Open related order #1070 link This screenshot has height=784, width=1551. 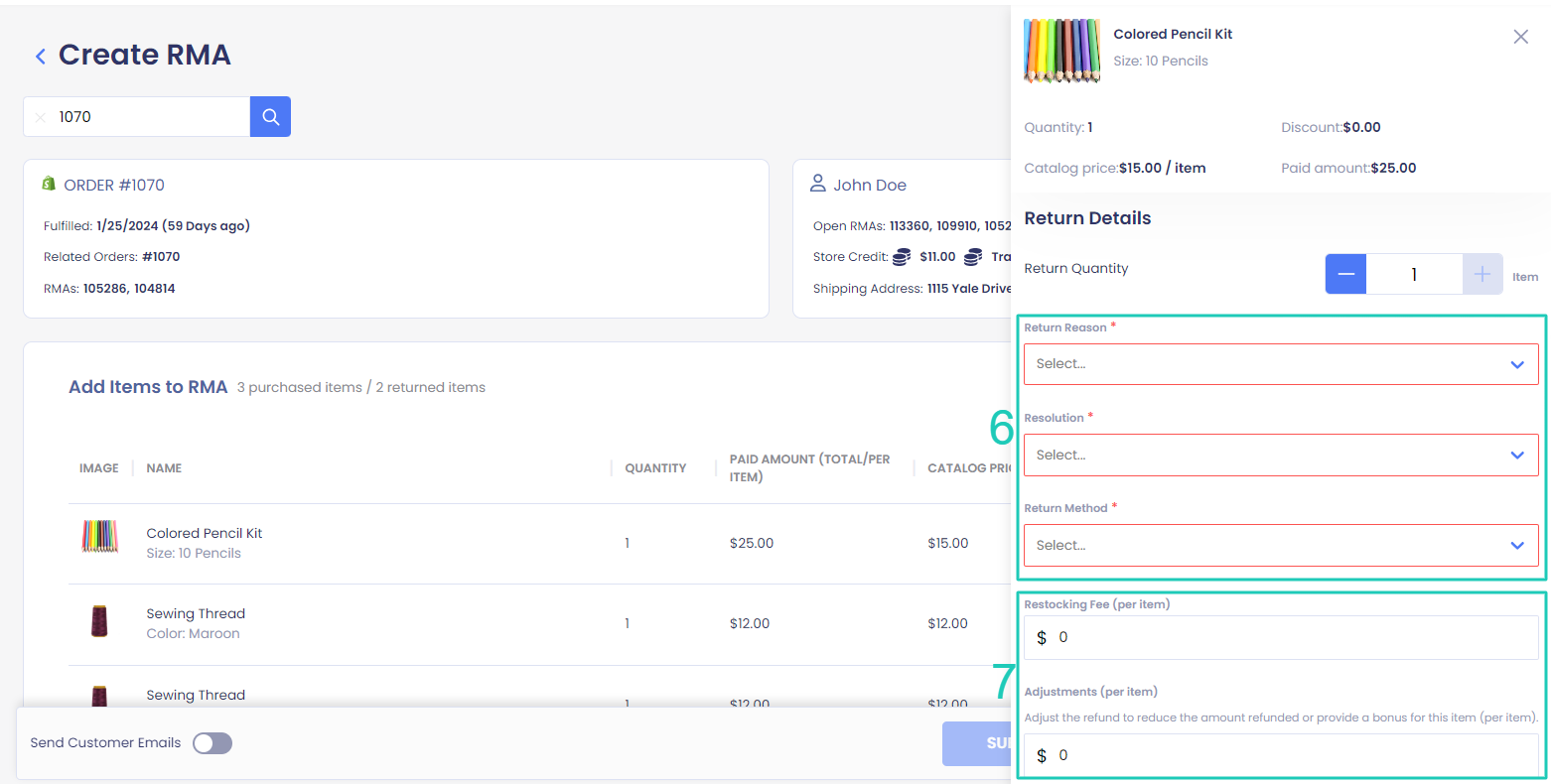161,257
